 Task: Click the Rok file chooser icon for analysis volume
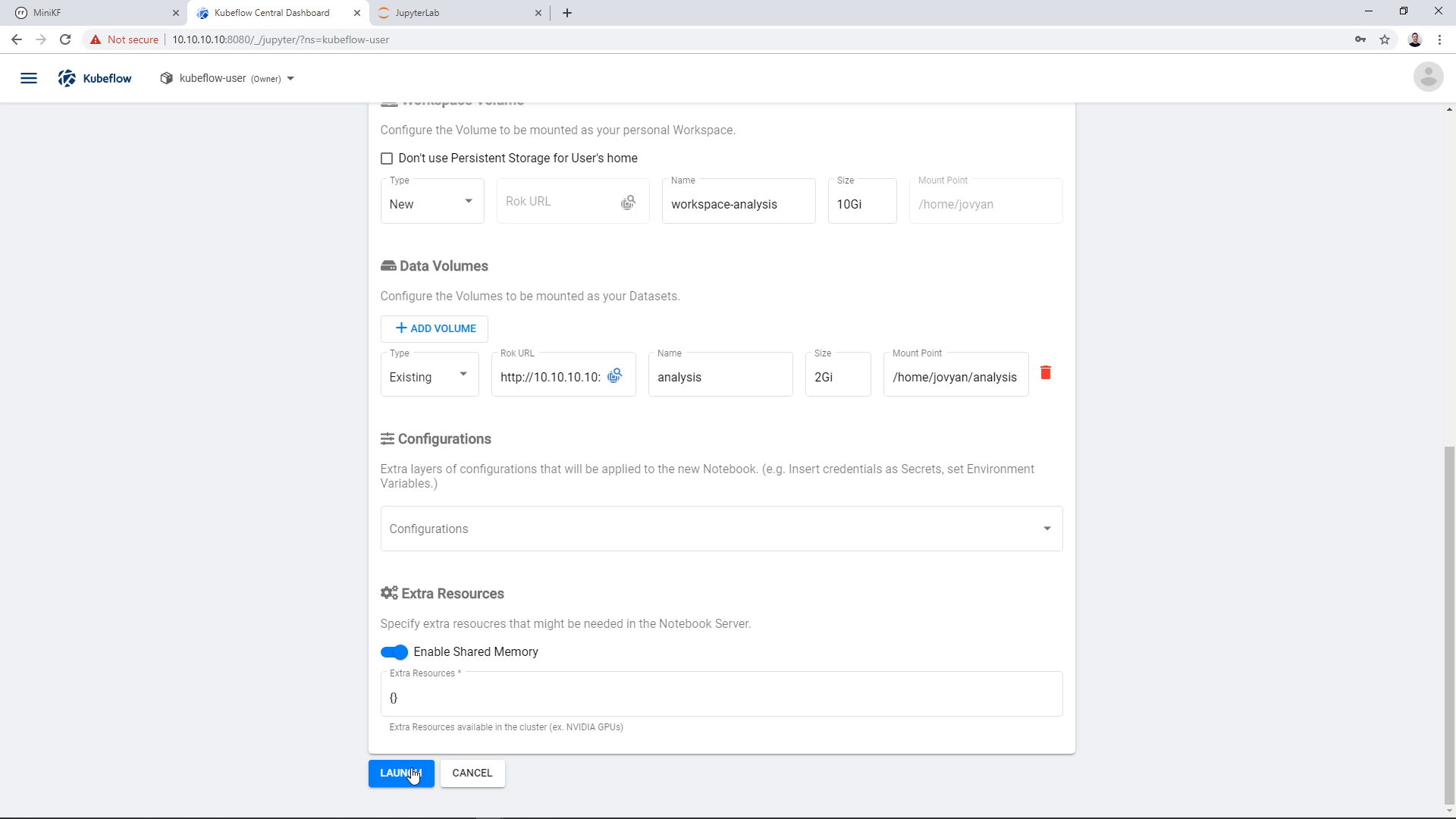click(615, 375)
